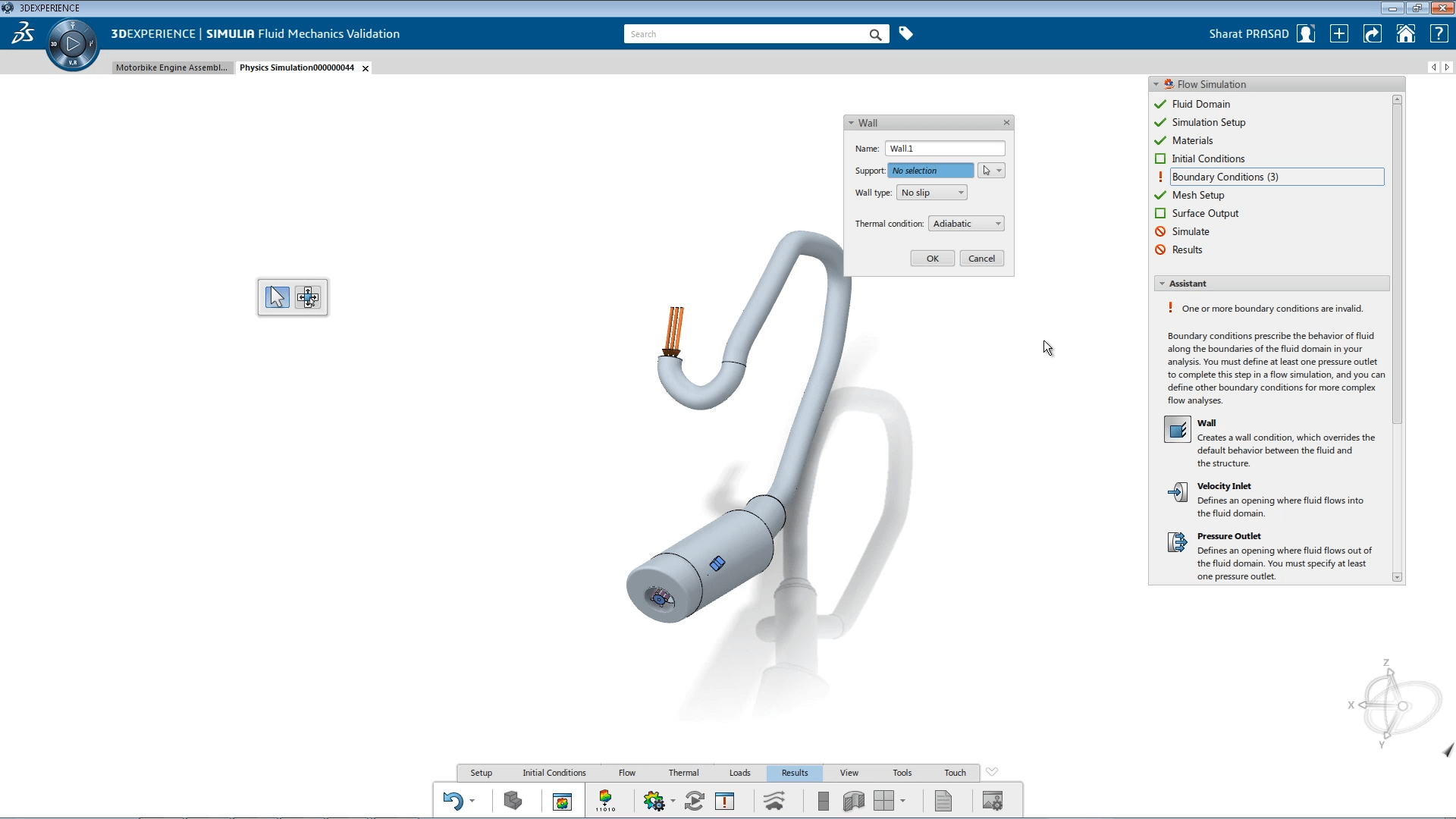
Task: Close the Wall dialog
Action: (x=1006, y=123)
